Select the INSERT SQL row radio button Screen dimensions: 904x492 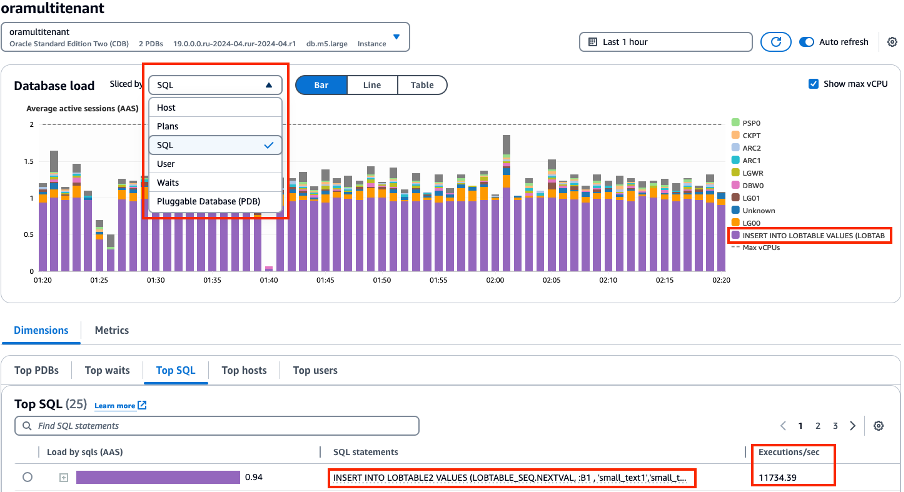click(x=27, y=478)
